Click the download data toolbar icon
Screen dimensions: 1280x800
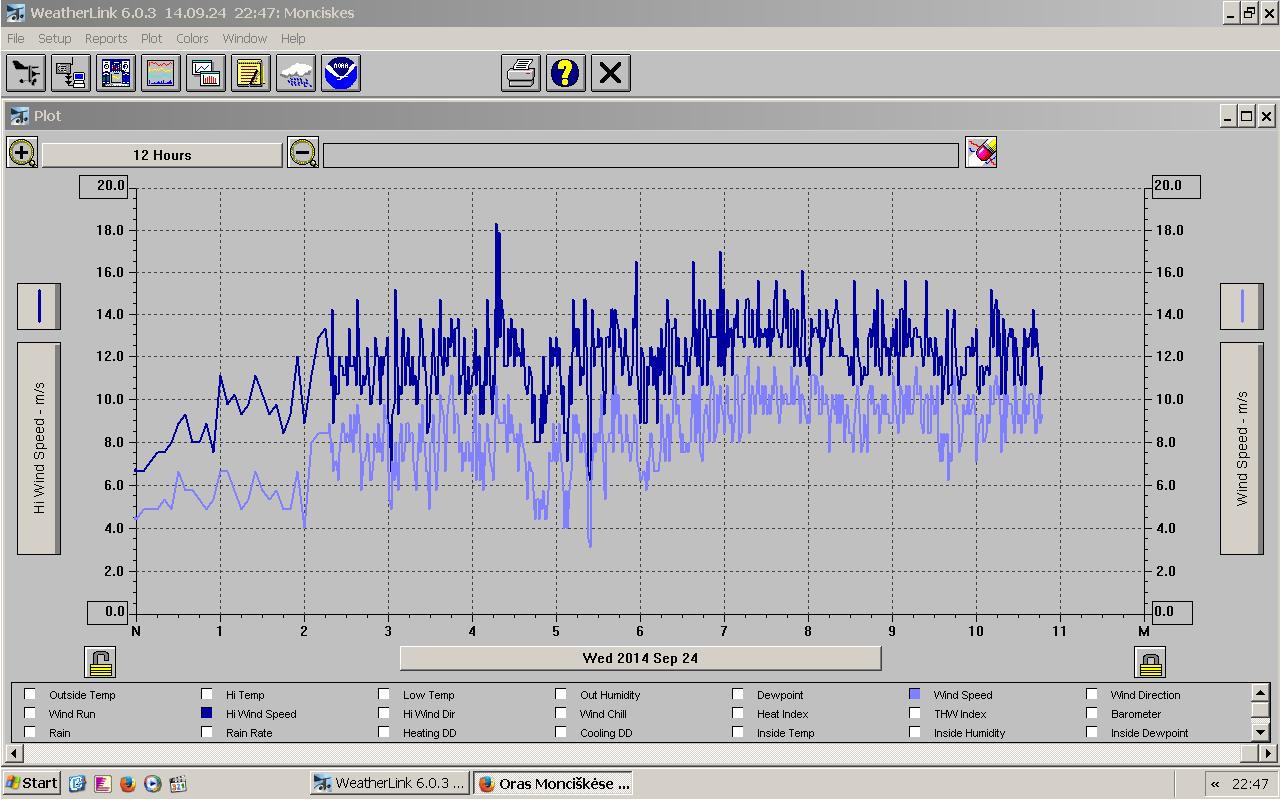pyautogui.click(x=71, y=73)
